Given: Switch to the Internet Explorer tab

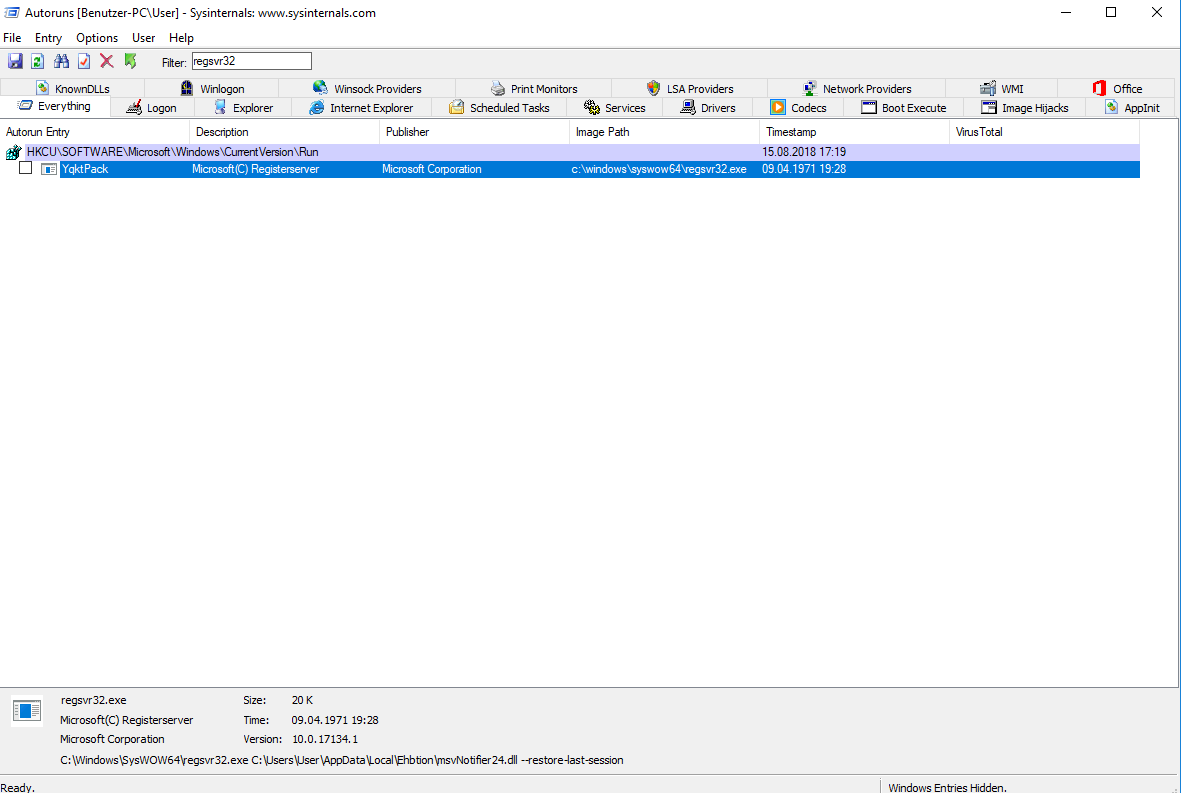Looking at the screenshot, I should click(362, 108).
